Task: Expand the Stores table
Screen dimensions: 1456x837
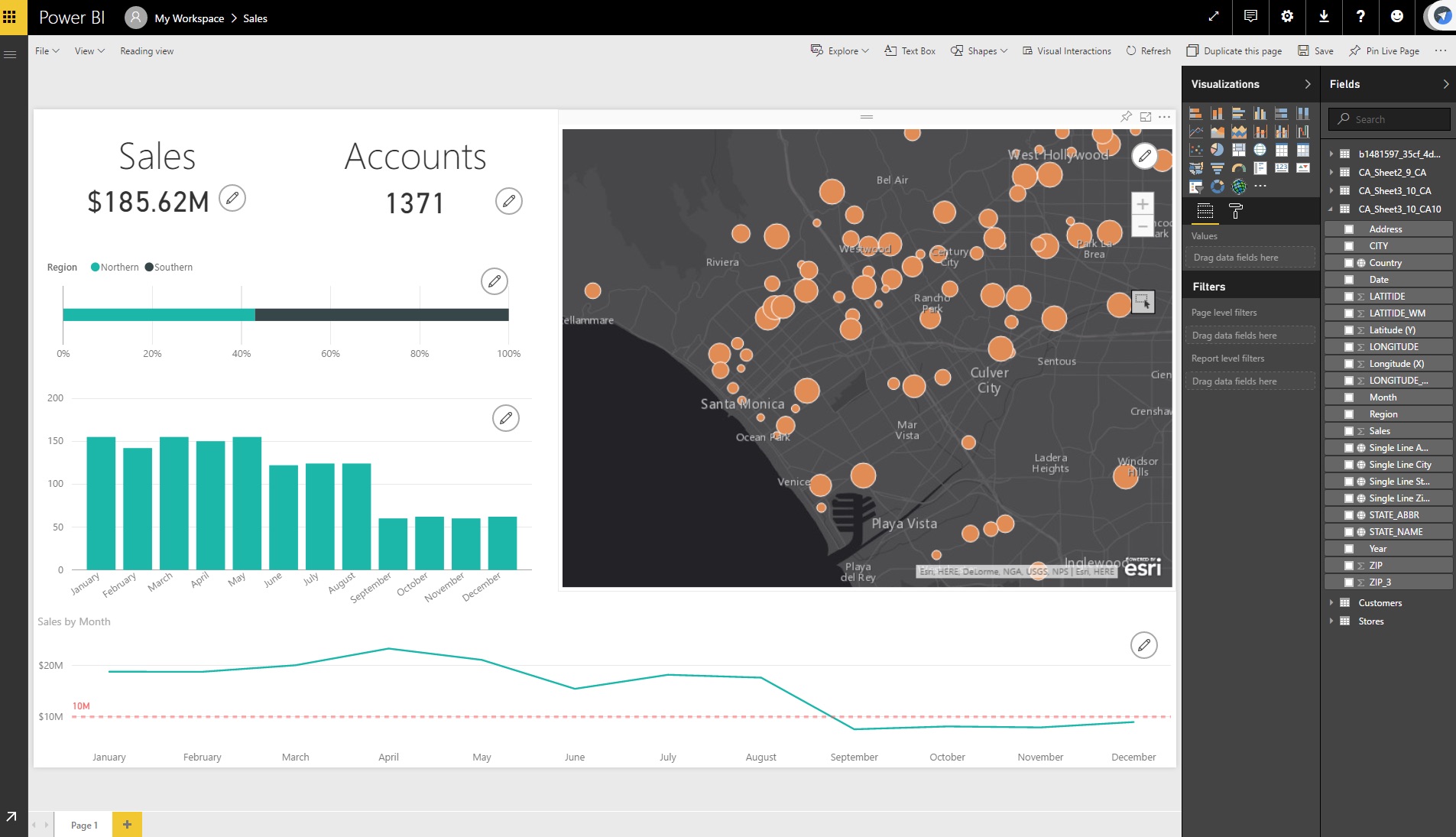Action: (1331, 621)
